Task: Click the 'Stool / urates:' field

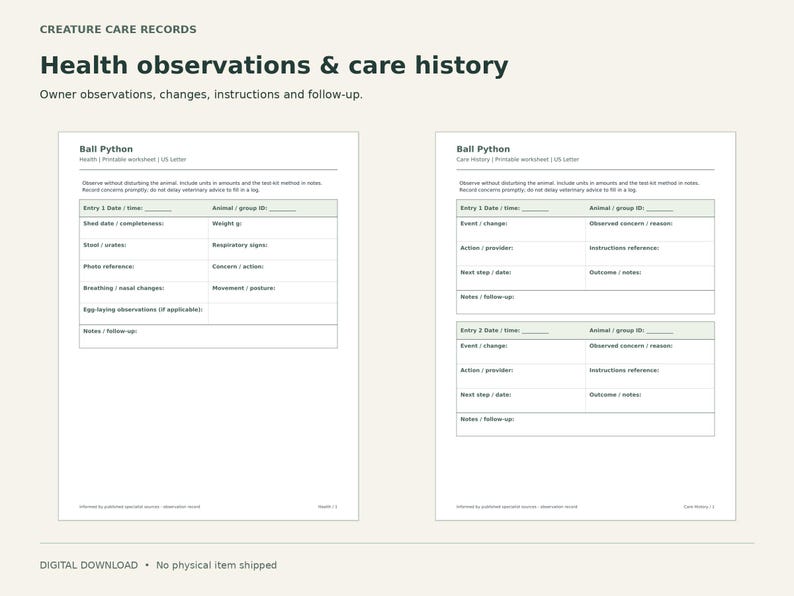Action: pos(144,250)
